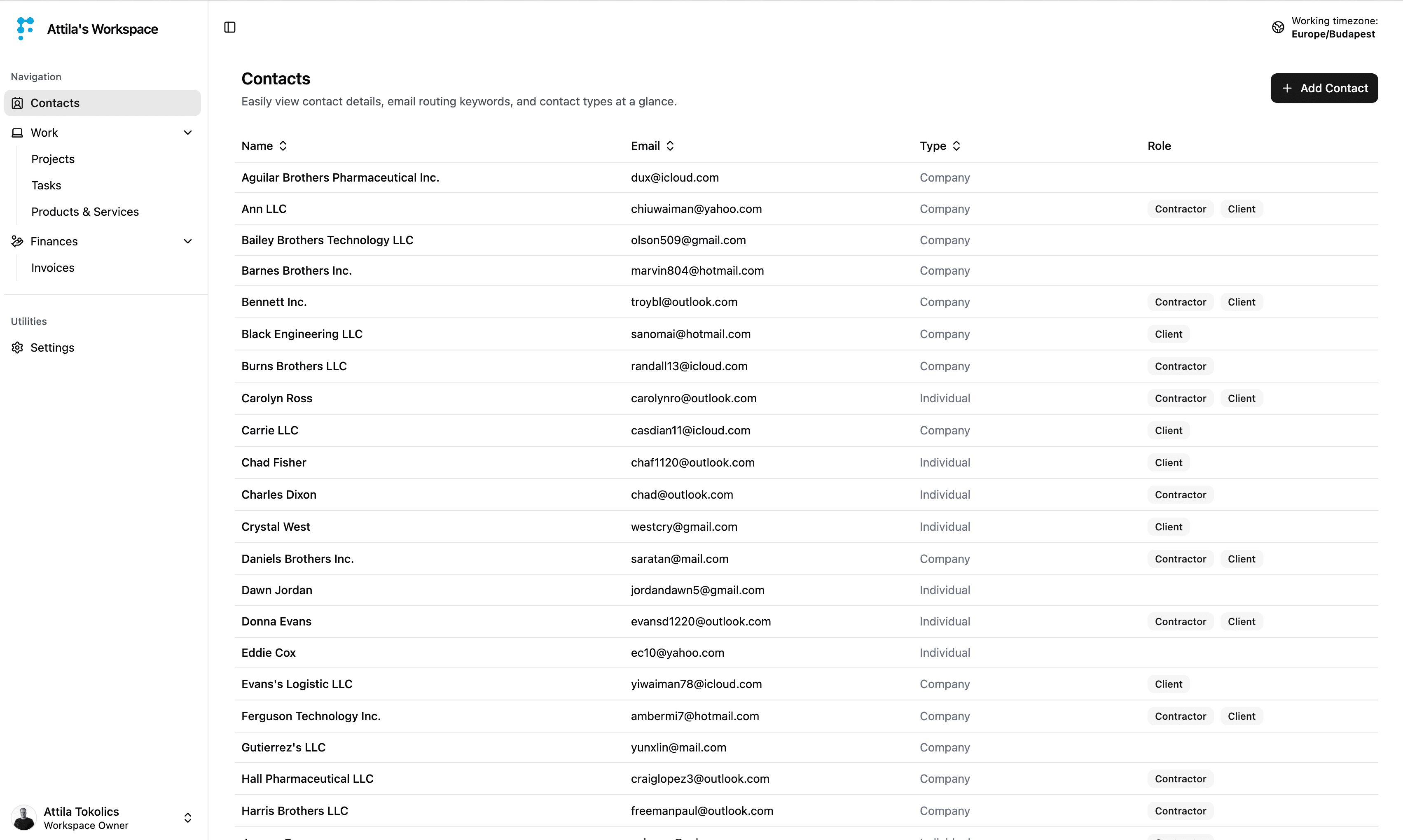Open Products & Services in sidebar
The image size is (1403, 840).
85,211
